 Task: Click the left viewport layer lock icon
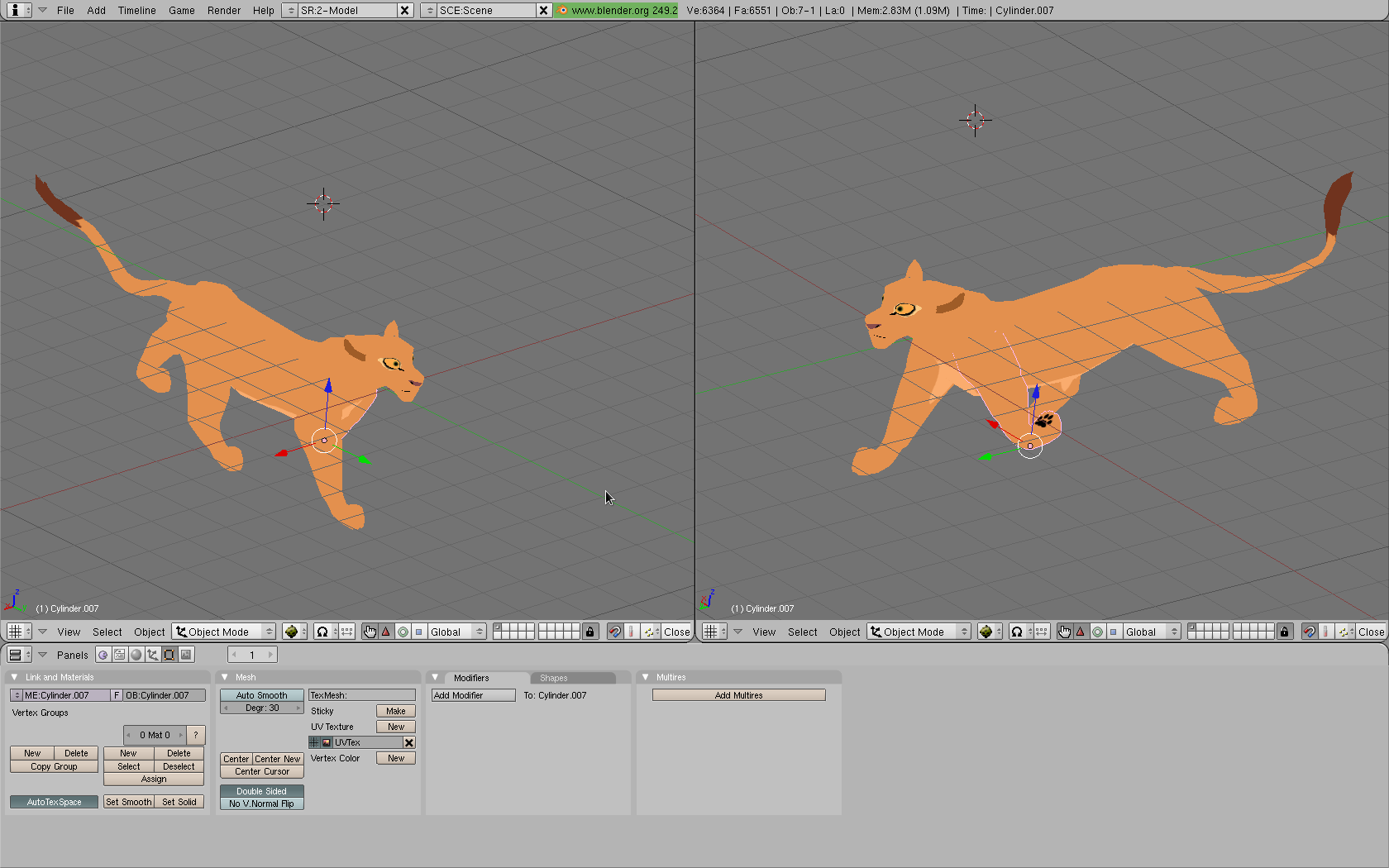589,632
